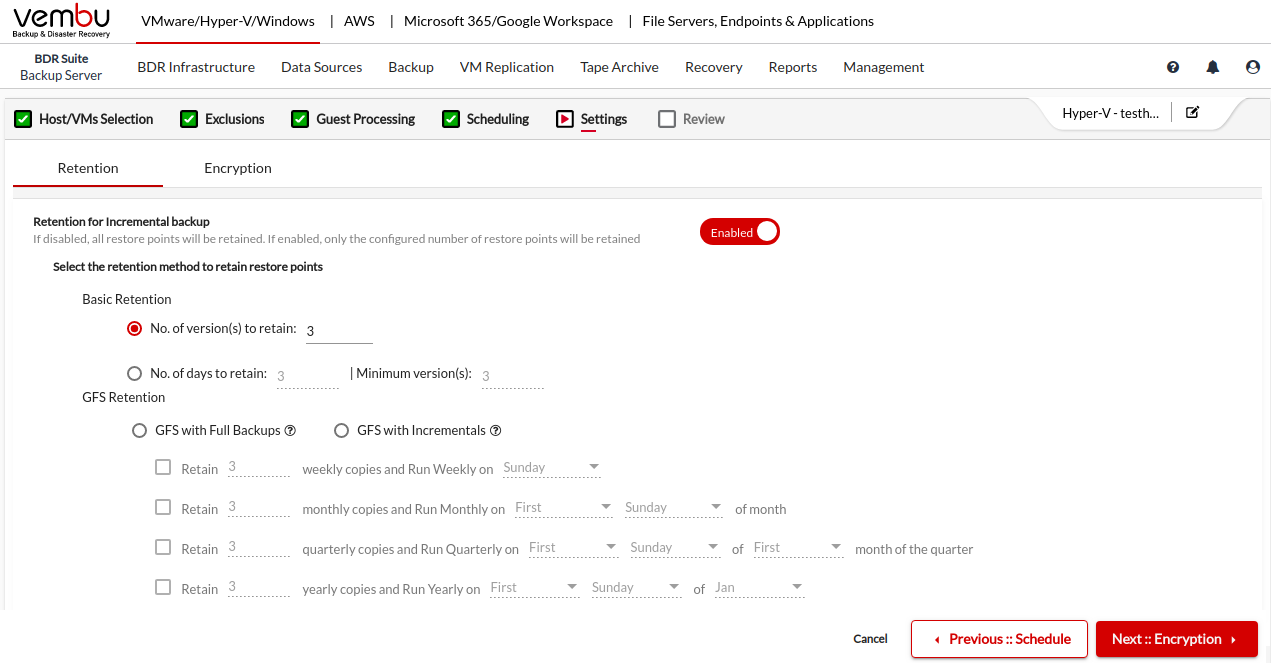Image resolution: width=1271 pixels, height=663 pixels.
Task: Select No. of days to retain radio
Action: [x=135, y=373]
